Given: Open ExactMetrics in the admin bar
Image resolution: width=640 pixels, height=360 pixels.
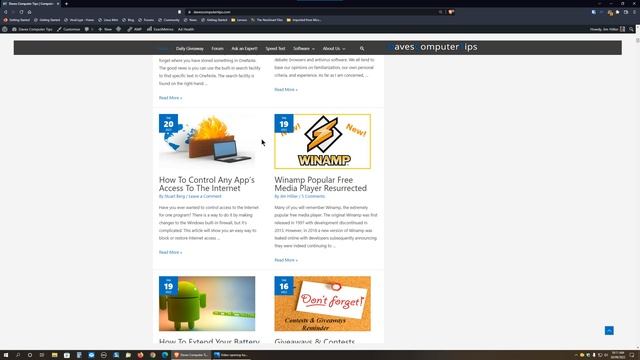Looking at the screenshot, I should coord(160,29).
